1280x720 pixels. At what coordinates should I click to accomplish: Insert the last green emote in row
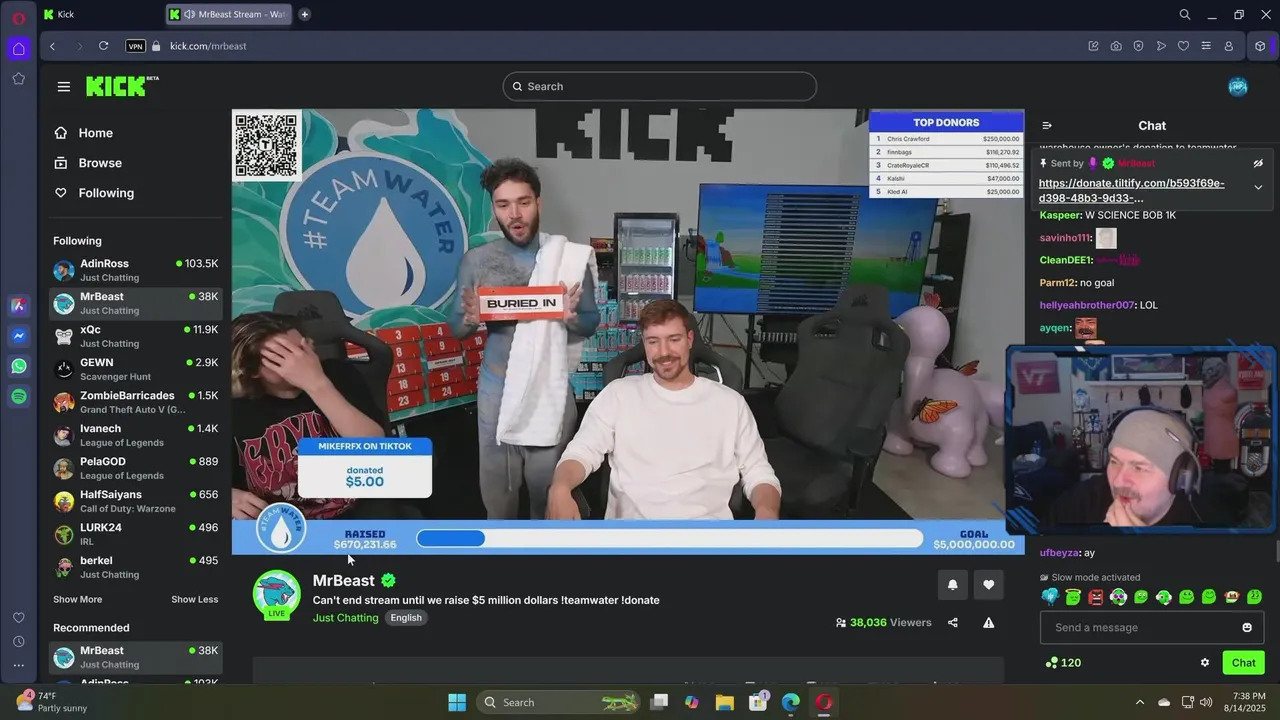tap(1255, 597)
